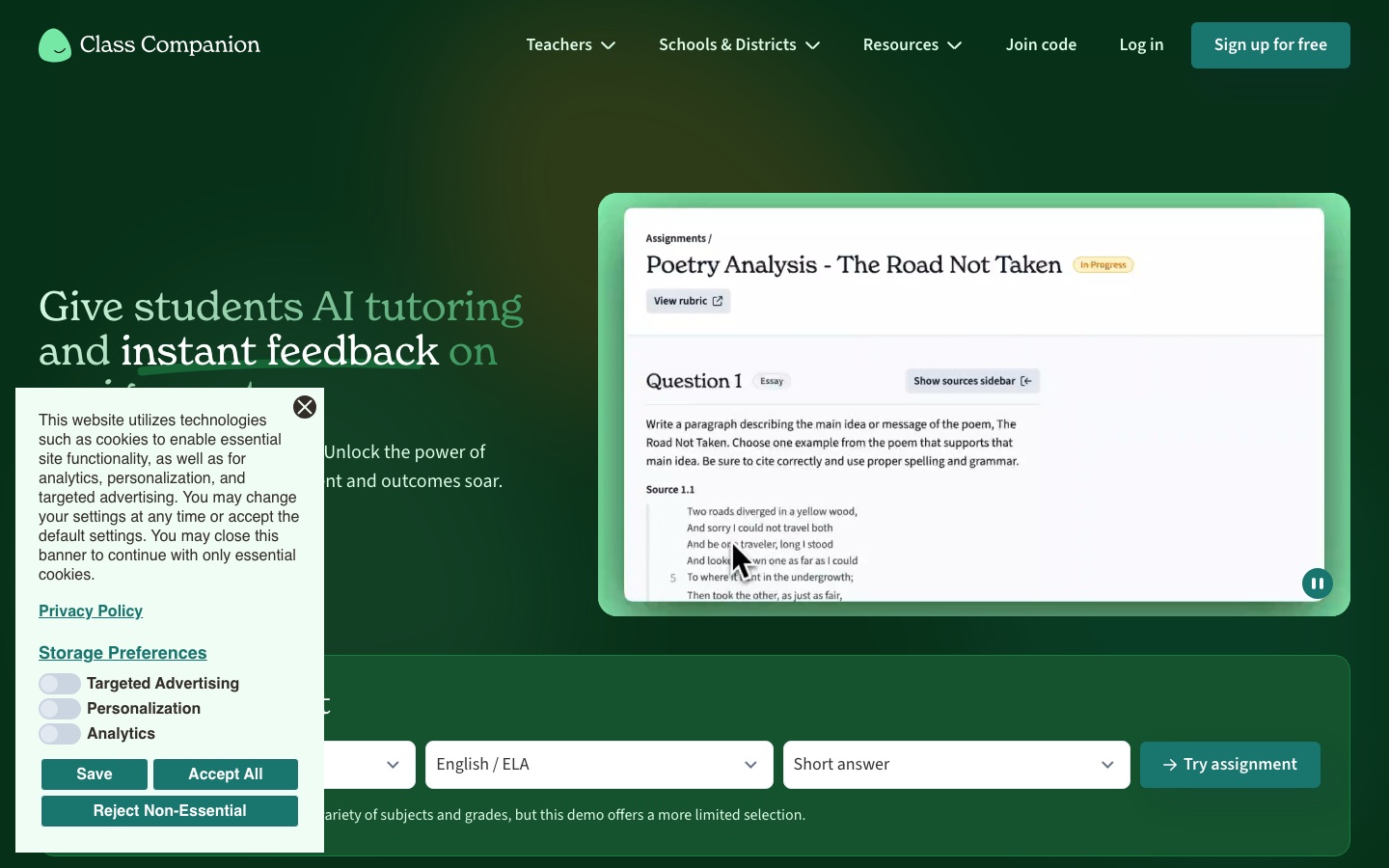Screen dimensions: 1389x868
Task: Expand the Resources menu
Action: coord(912,45)
